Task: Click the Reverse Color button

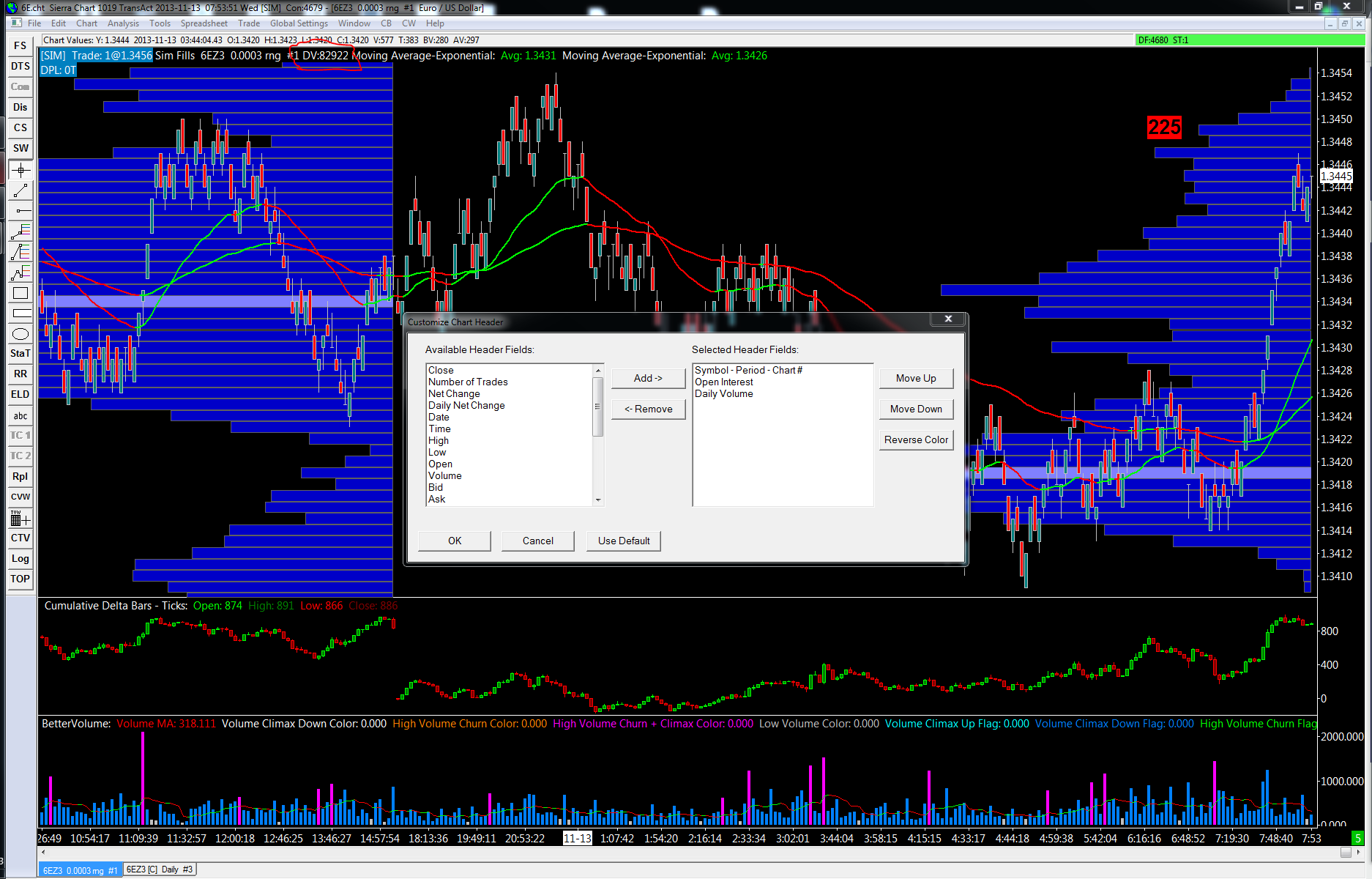Action: pyautogui.click(x=916, y=439)
